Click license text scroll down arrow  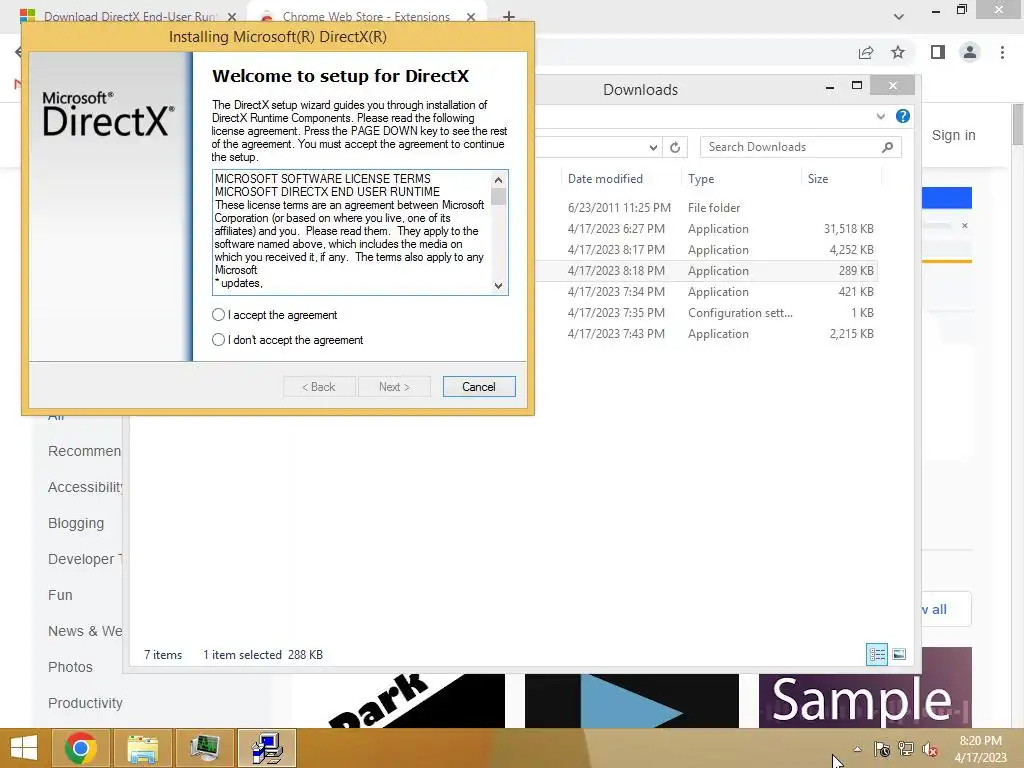pyautogui.click(x=498, y=285)
